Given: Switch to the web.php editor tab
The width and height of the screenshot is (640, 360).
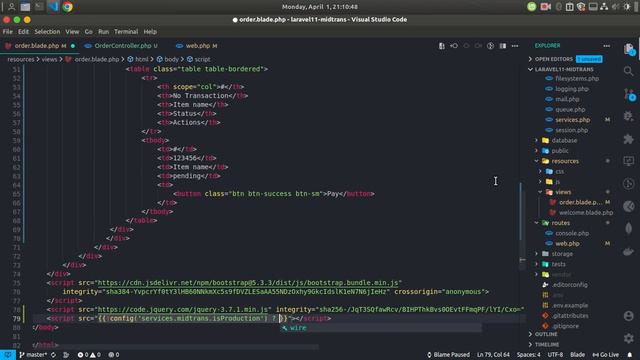Looking at the screenshot, I should point(198,46).
